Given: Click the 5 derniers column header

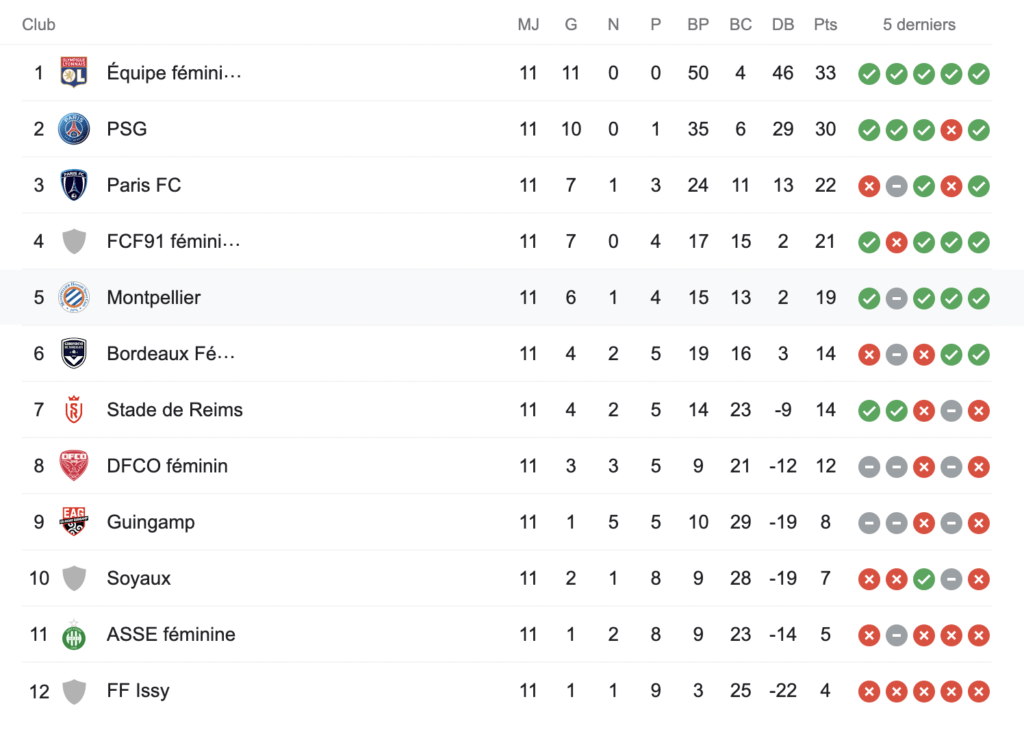Looking at the screenshot, I should tap(919, 24).
